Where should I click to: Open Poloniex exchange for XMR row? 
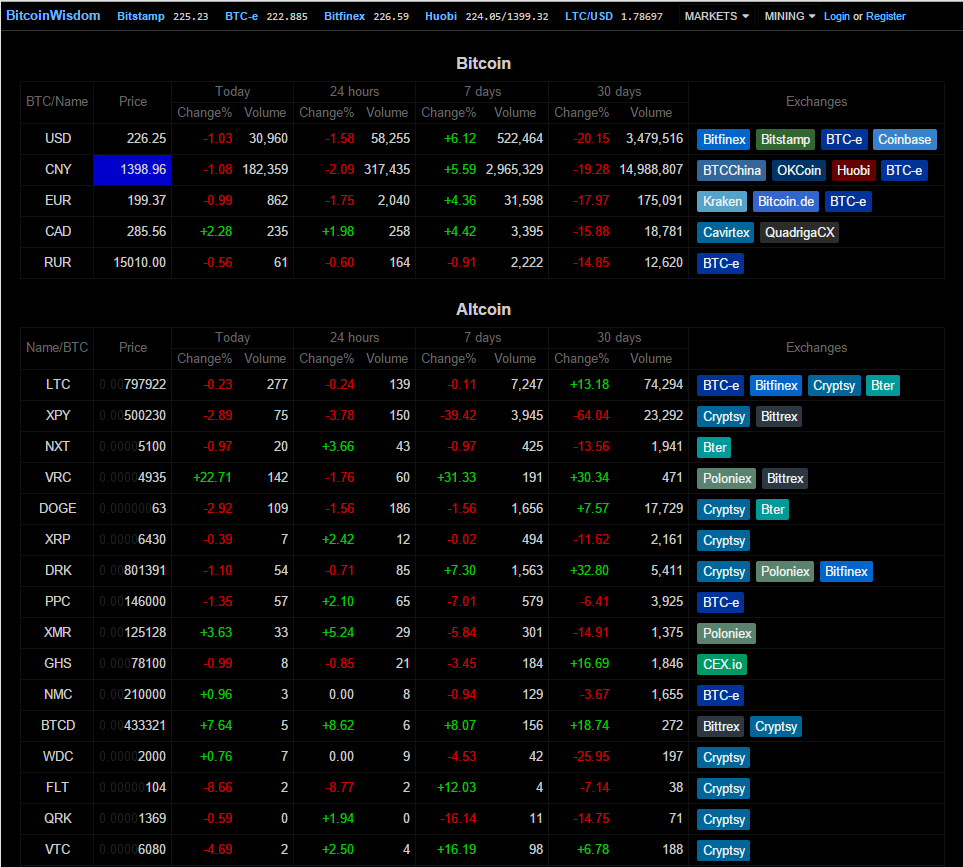tap(727, 634)
